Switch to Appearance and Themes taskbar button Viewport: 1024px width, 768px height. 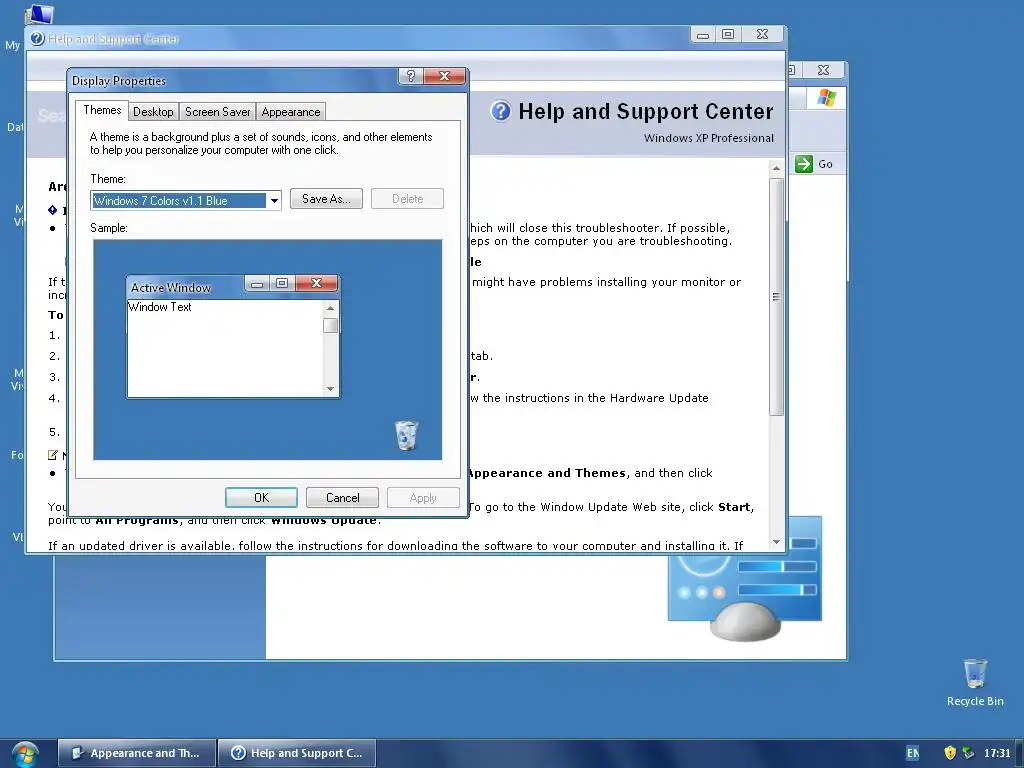coord(137,753)
